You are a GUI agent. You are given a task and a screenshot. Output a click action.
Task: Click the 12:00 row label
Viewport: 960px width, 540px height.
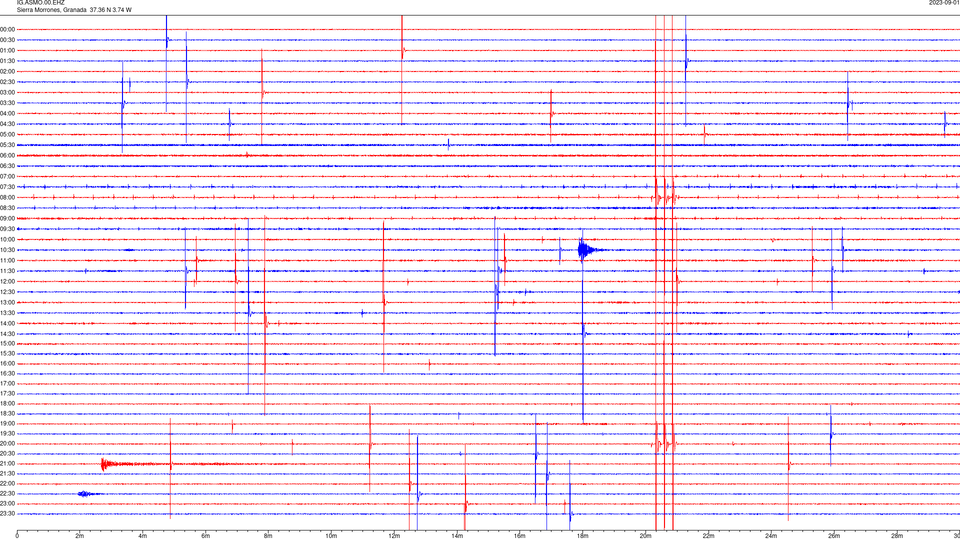8,282
